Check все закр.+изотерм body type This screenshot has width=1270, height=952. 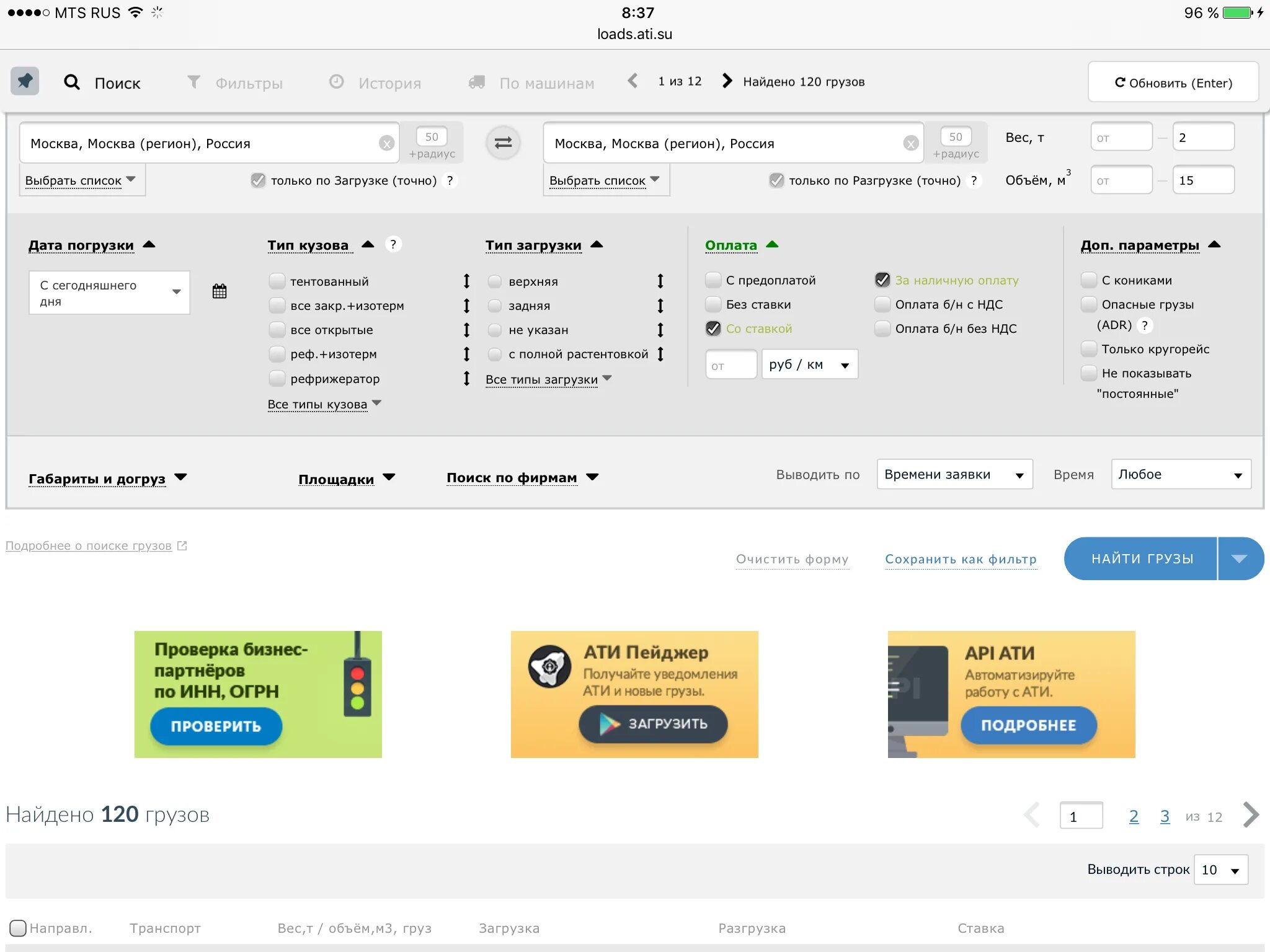point(277,306)
